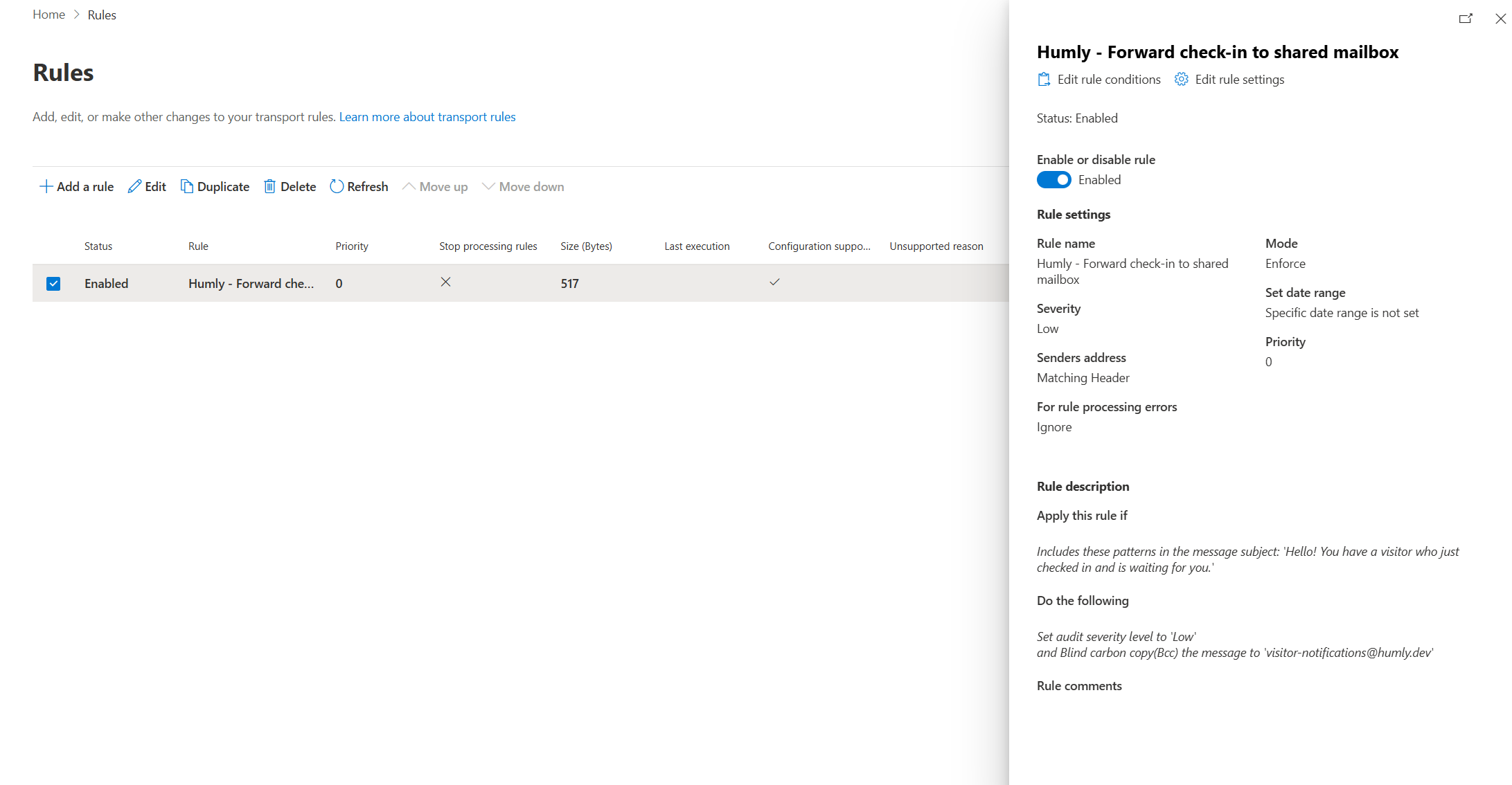Open Edit rule conditions clipboard icon
Viewport: 1512px width, 785px height.
(1044, 80)
